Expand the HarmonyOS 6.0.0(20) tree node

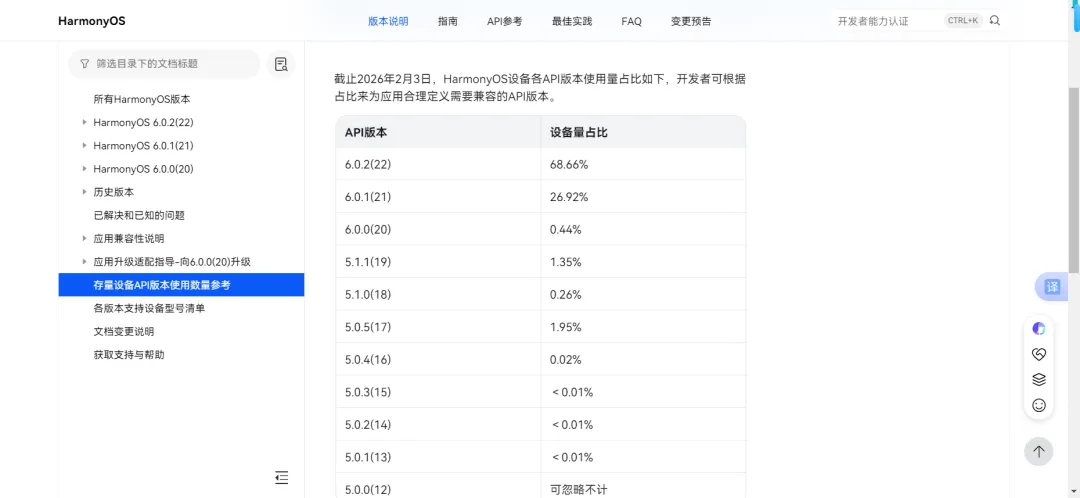tap(85, 169)
